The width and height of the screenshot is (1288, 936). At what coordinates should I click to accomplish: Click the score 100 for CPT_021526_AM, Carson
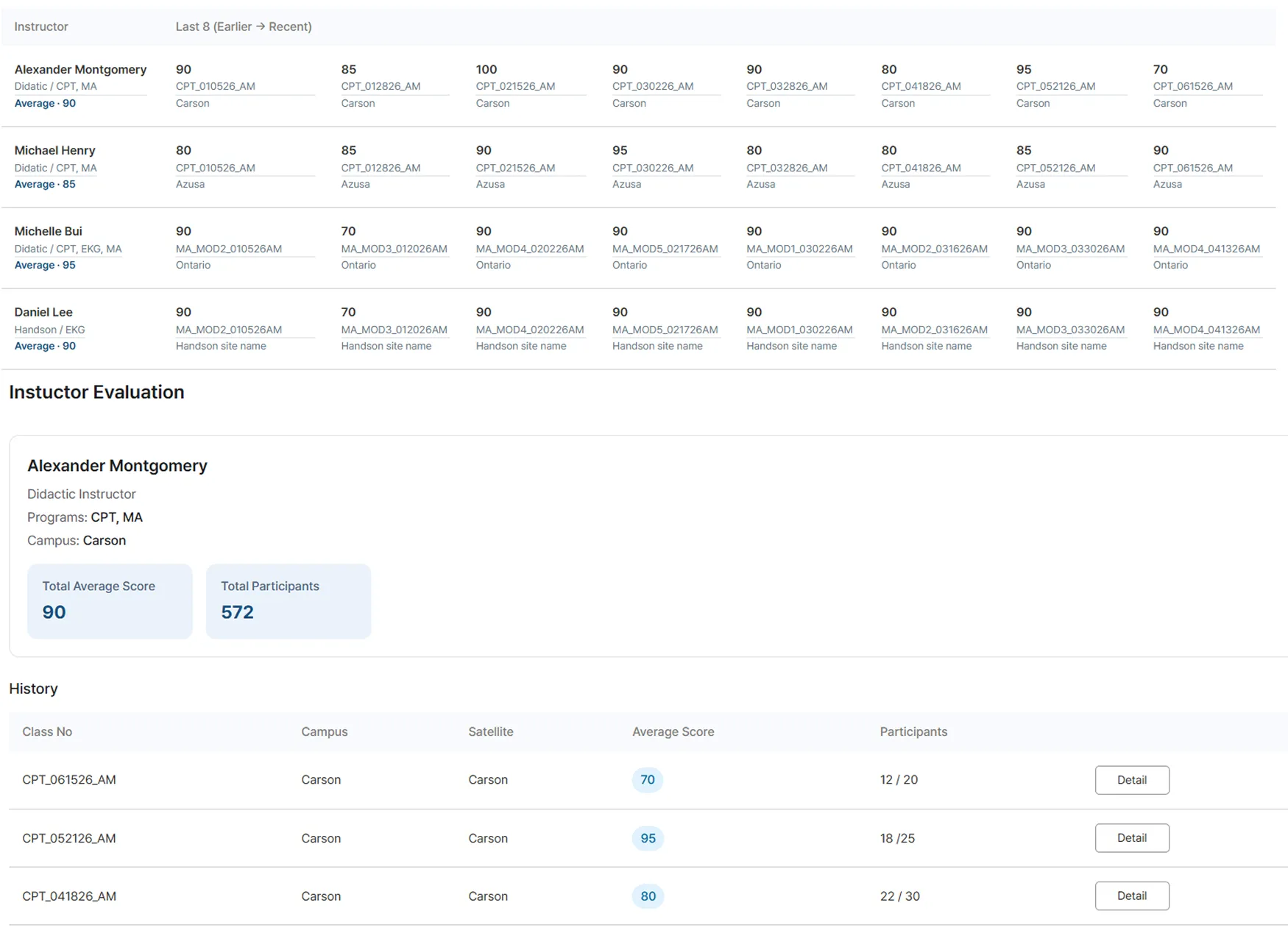[x=486, y=69]
